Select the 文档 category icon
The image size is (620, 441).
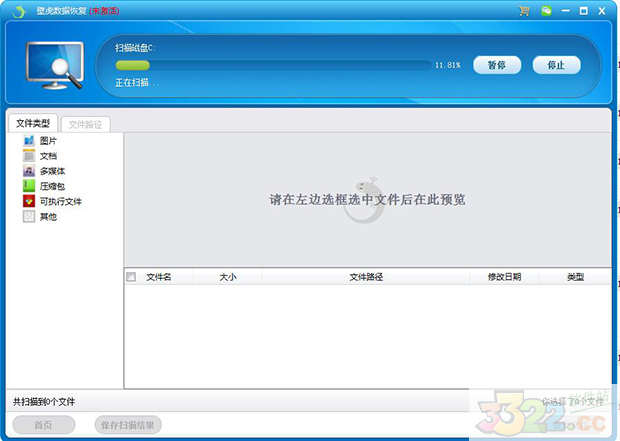coord(29,156)
